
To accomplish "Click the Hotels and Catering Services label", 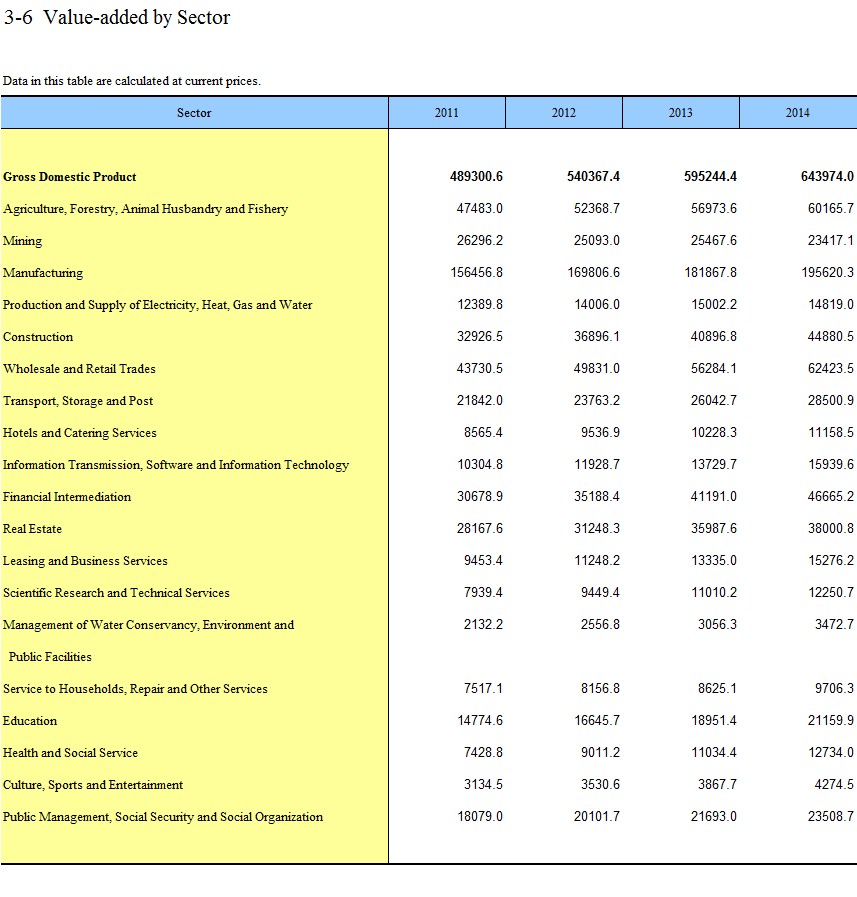I will [80, 433].
